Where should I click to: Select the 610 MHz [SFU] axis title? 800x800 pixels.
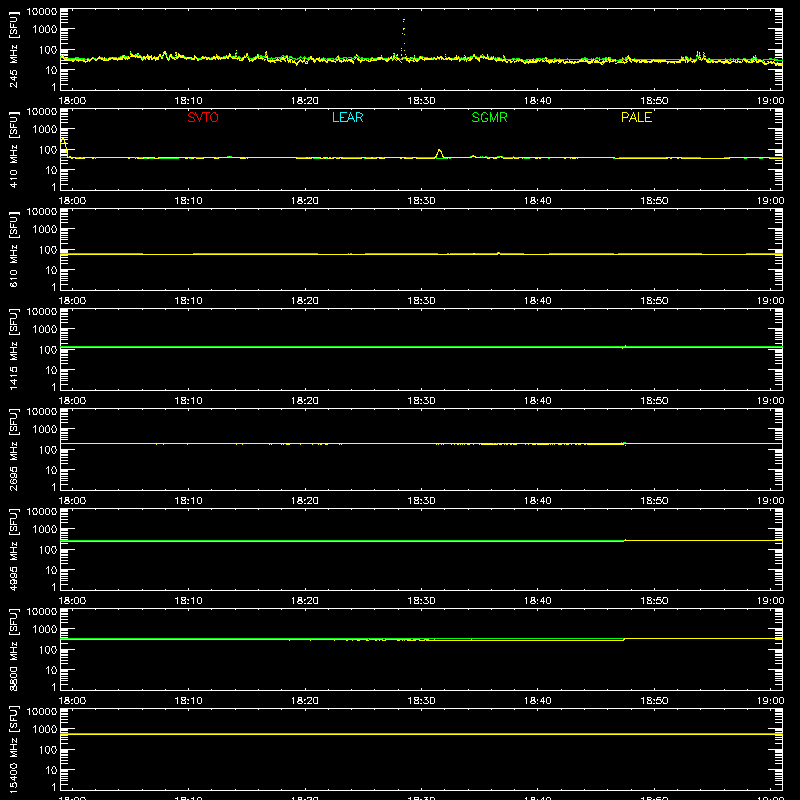pyautogui.click(x=14, y=249)
